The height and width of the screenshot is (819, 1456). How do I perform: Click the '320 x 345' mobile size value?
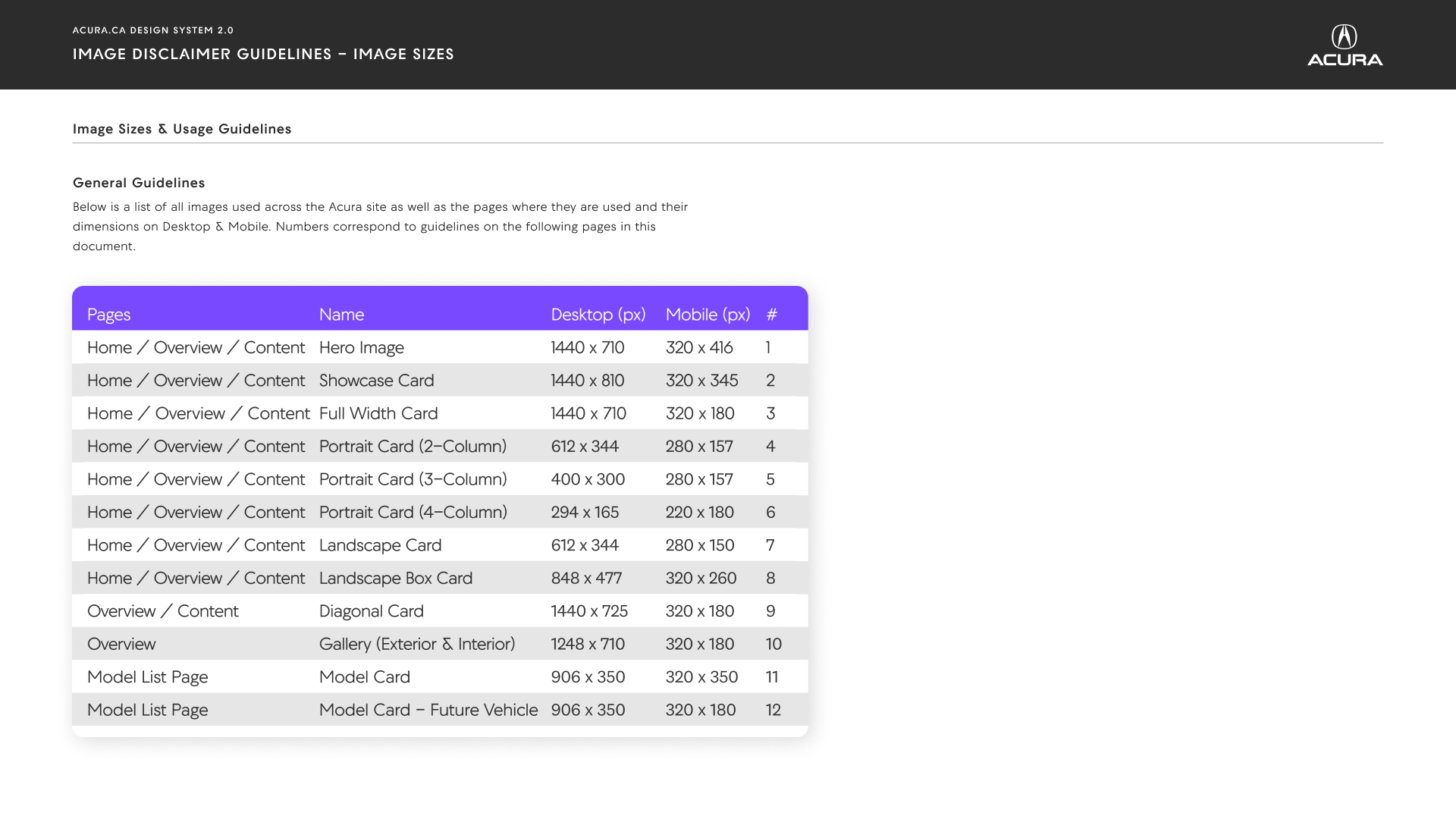tap(701, 381)
